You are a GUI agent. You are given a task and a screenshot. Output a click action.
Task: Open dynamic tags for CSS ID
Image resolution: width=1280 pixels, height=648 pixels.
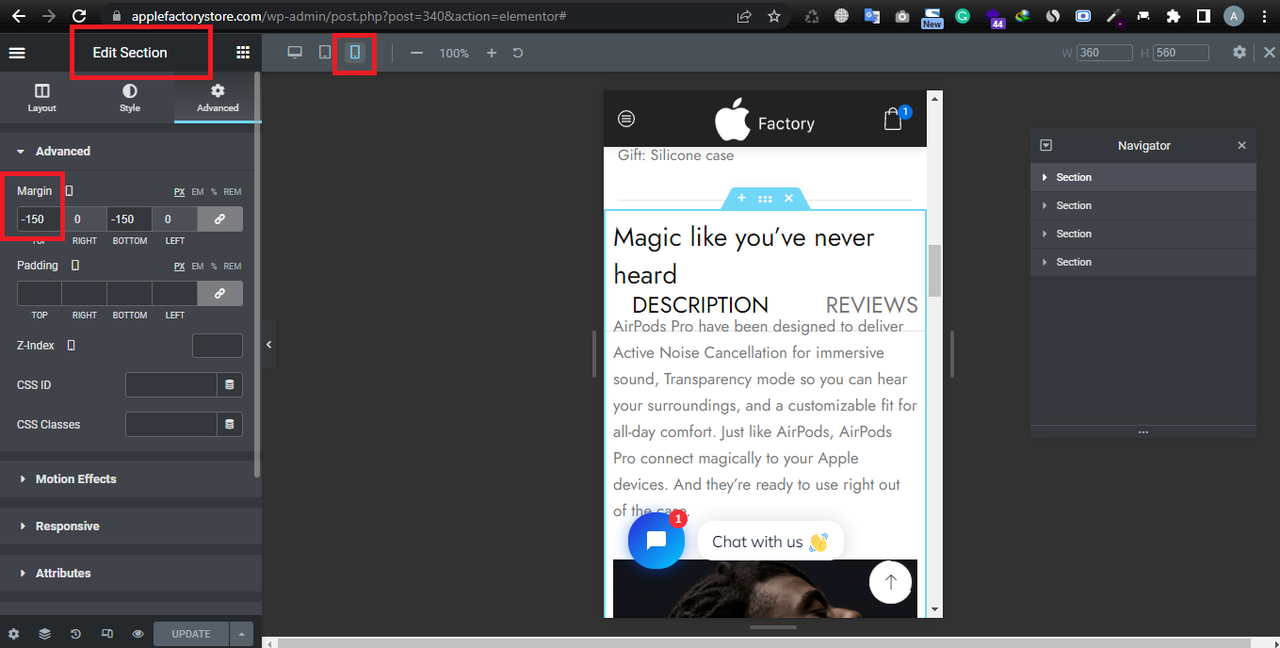230,385
